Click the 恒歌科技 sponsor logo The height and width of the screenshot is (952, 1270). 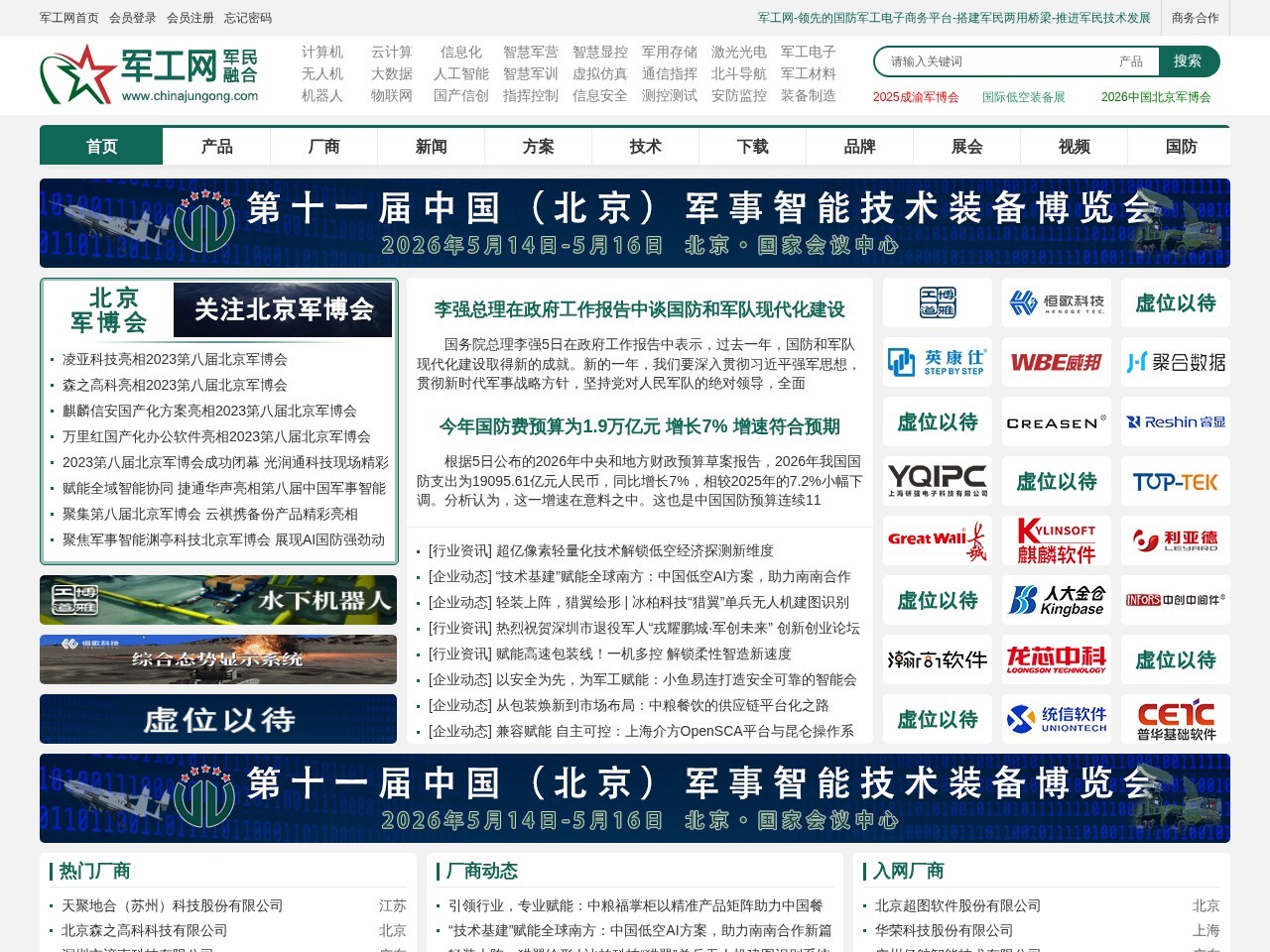pos(1056,302)
